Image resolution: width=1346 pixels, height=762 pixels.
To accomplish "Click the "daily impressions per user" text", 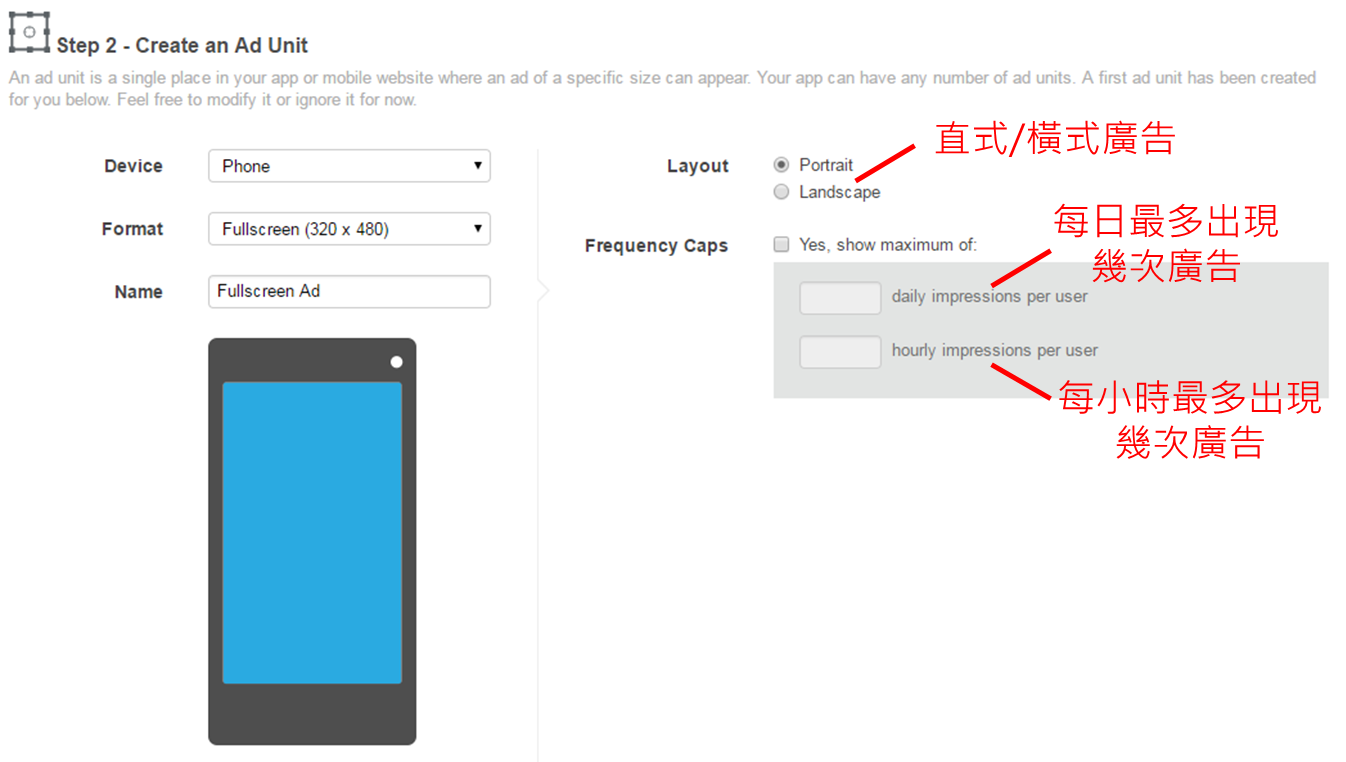I will click(990, 297).
